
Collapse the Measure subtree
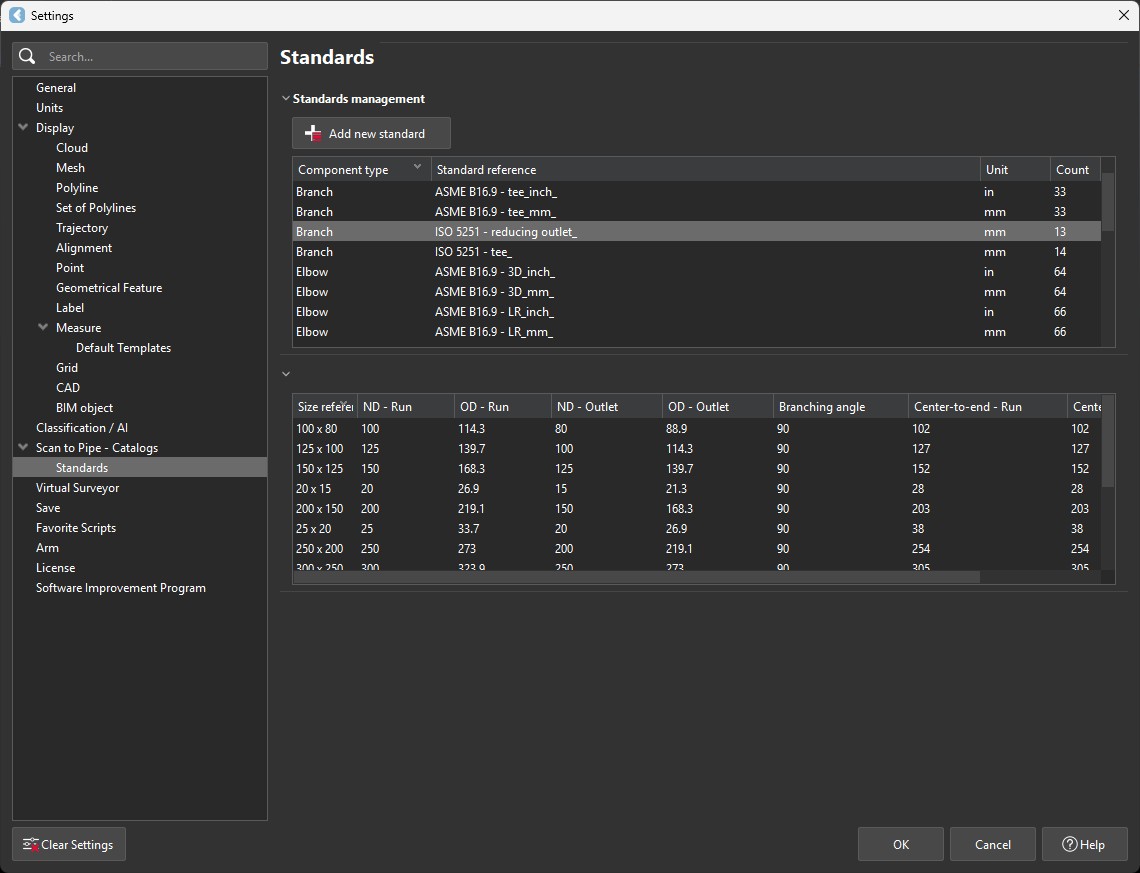pos(42,327)
